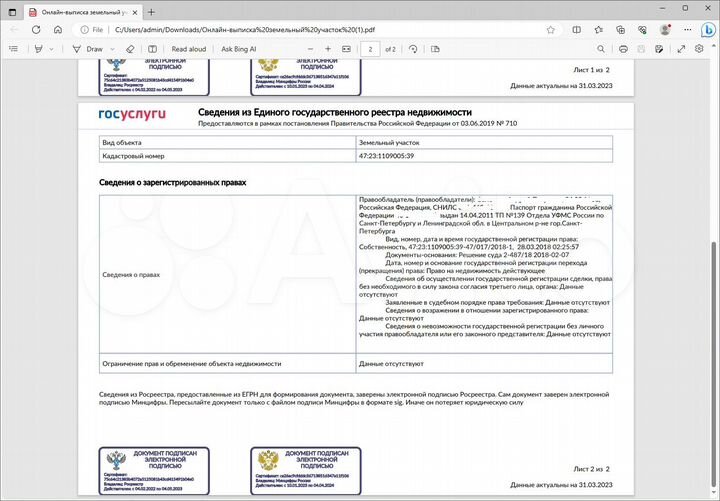The image size is (720, 501).
Task: Select the PDF Highlight tool
Action: pos(39,49)
